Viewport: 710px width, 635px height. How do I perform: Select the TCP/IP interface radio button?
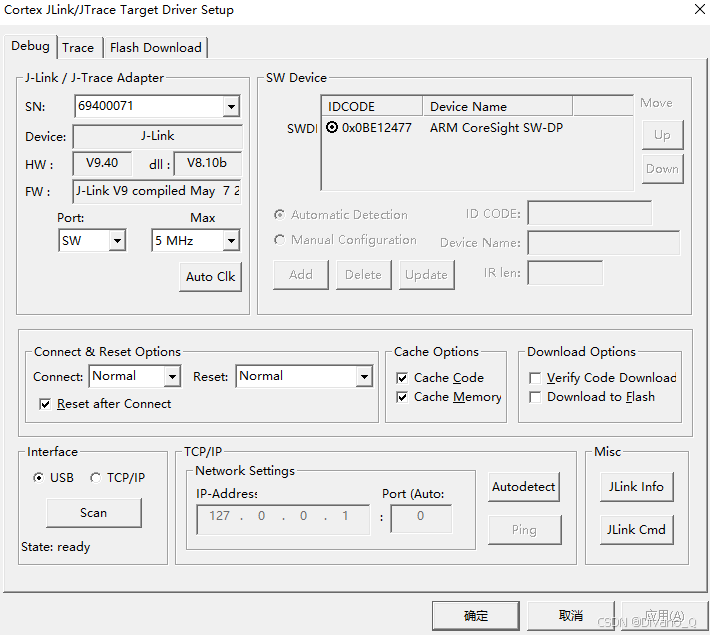[95, 478]
